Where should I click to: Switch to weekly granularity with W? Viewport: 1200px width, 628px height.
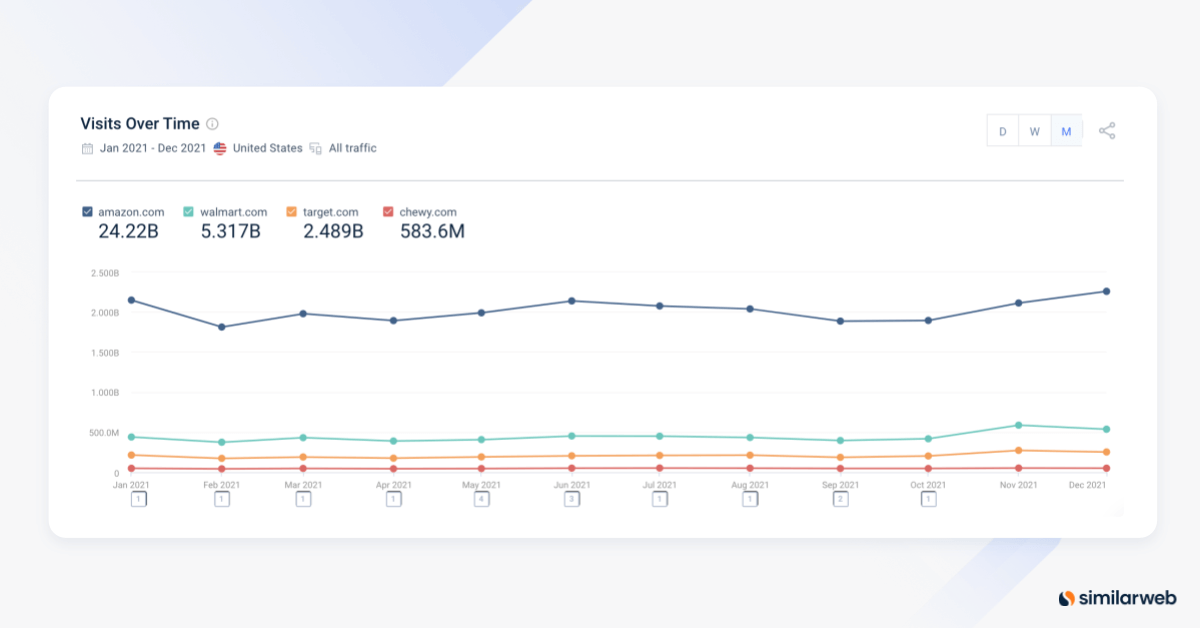1035,131
